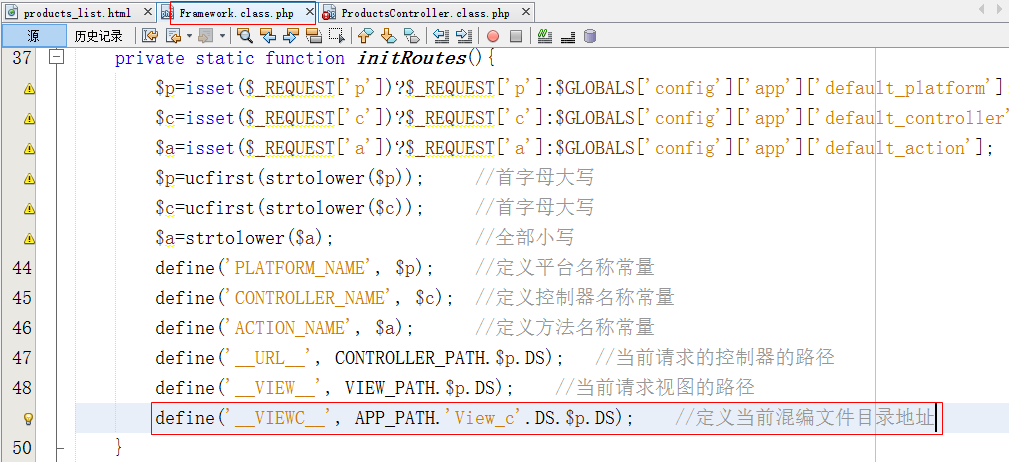Select the 源 source view button
Image resolution: width=1009 pixels, height=462 pixels.
(x=33, y=36)
